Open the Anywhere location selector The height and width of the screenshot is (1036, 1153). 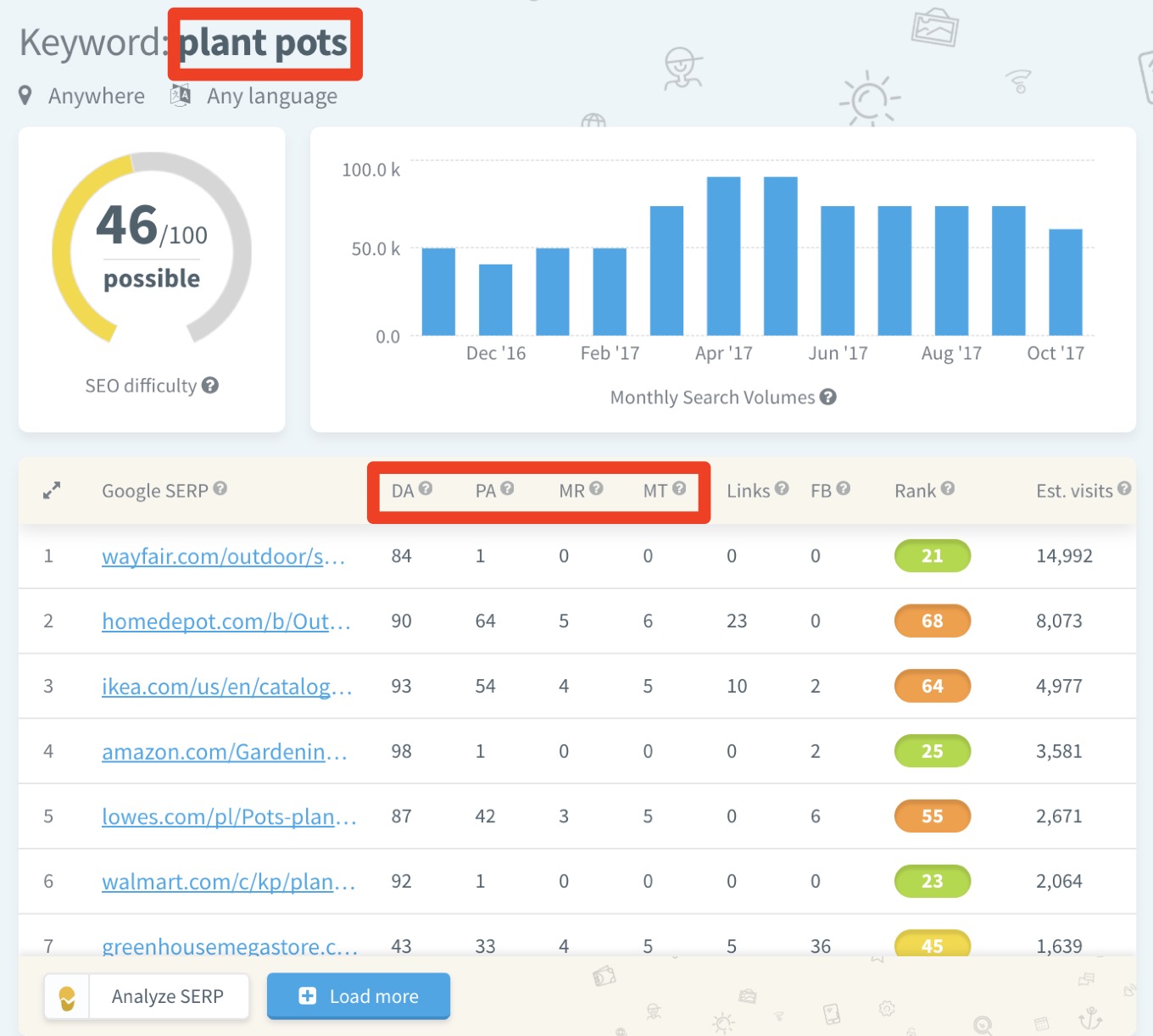96,96
